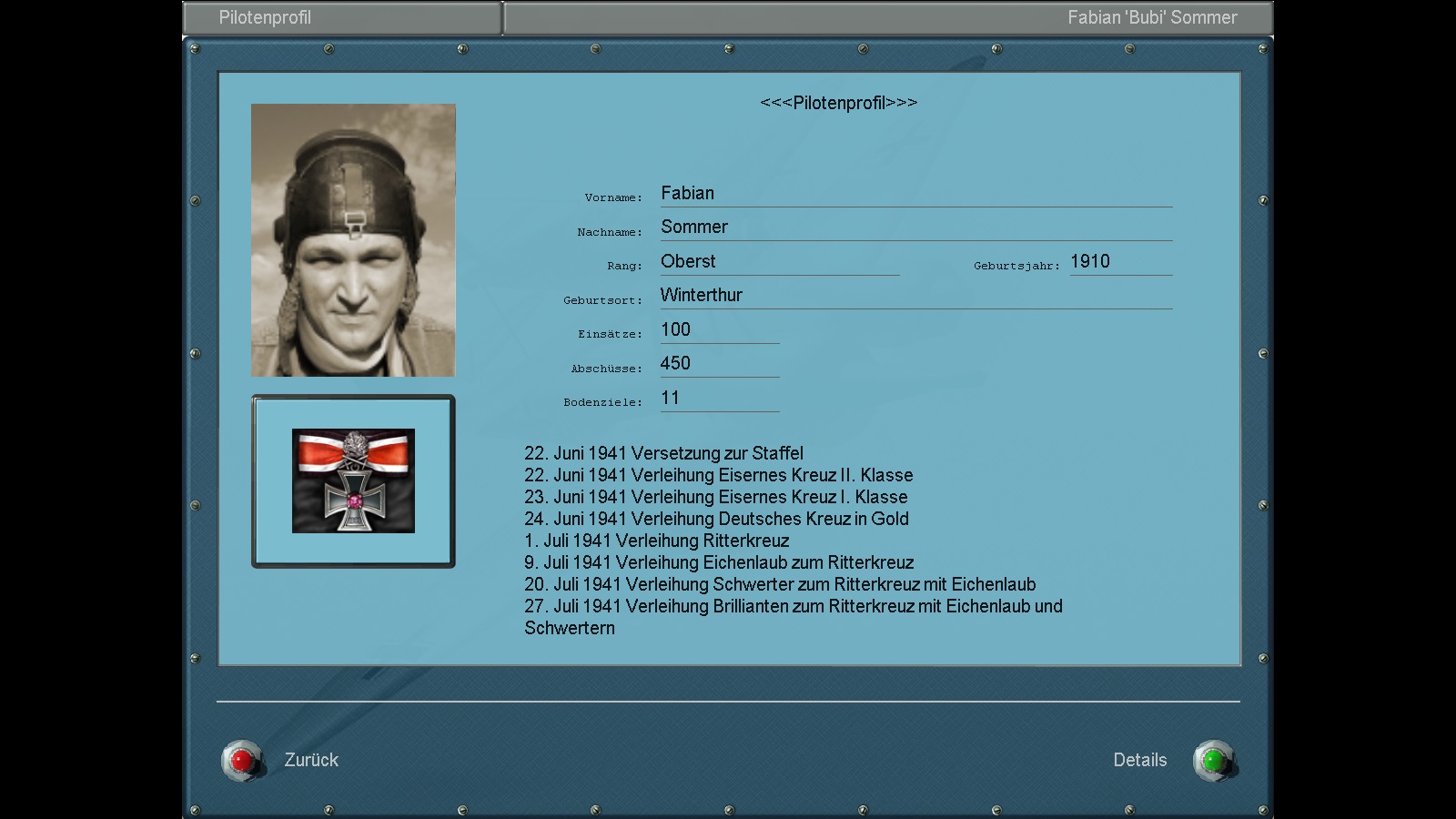This screenshot has height=819, width=1456.
Task: Select entry '1. Juli 1941 Verleihung Ritterkreuz'
Action: point(657,541)
